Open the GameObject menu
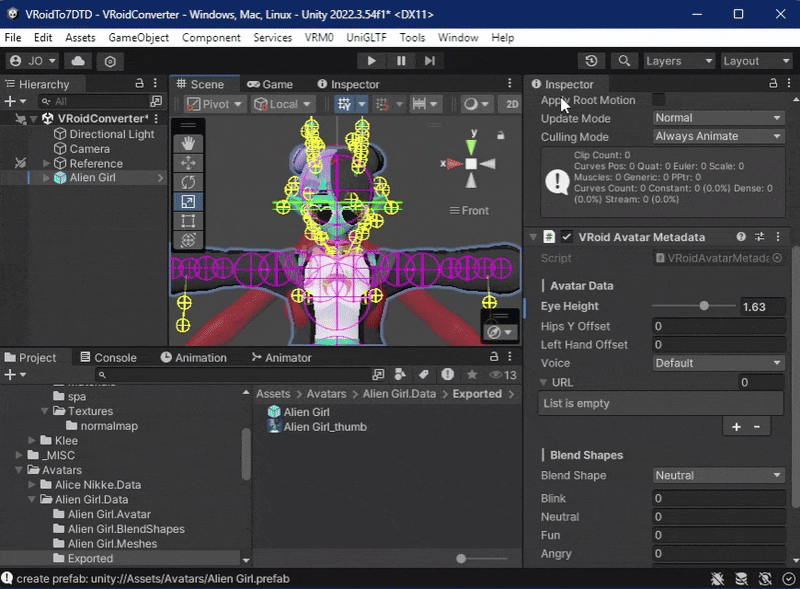The width and height of the screenshot is (800, 589). 138,38
